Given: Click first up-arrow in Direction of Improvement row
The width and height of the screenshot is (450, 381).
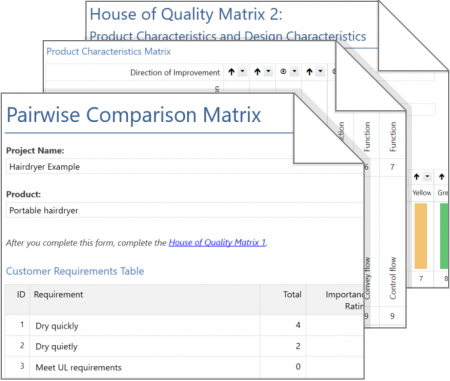Looking at the screenshot, I should tap(231, 72).
